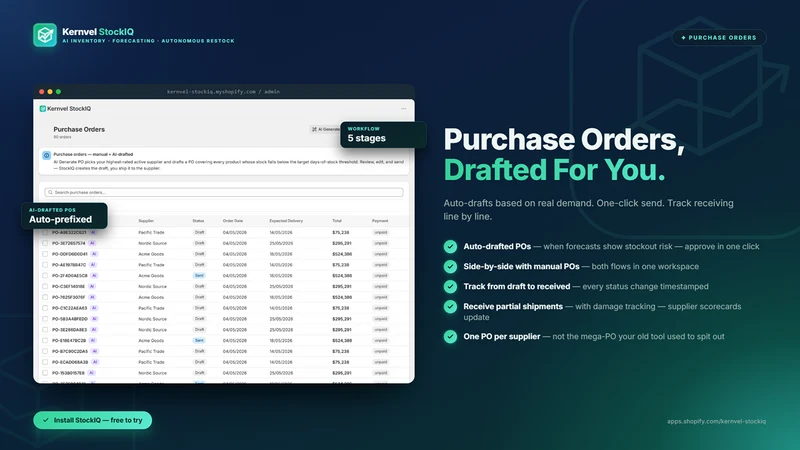Click the Purchase Orders pill at top right
800x450 pixels.
coord(718,38)
